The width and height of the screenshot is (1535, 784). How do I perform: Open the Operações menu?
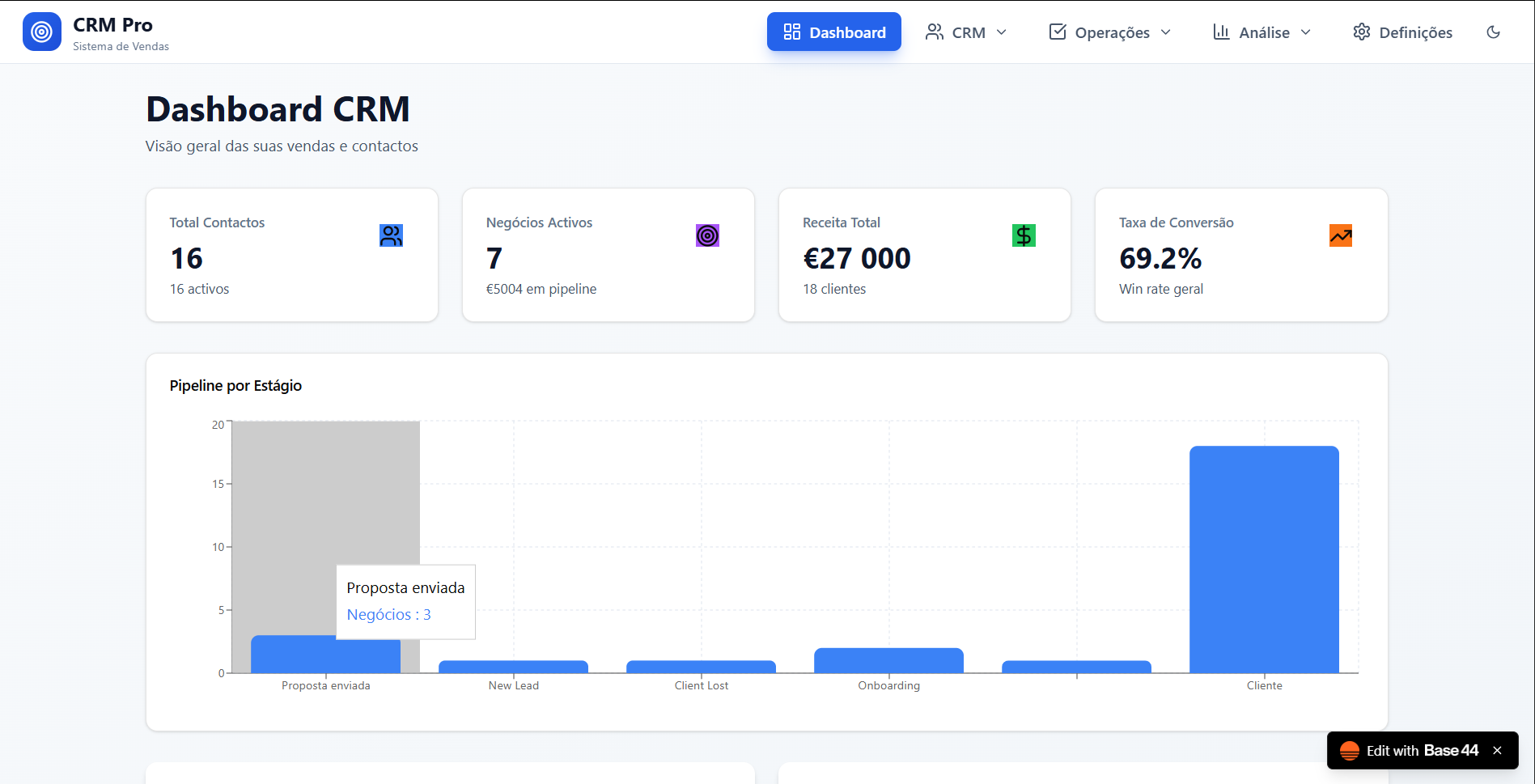point(1110,32)
